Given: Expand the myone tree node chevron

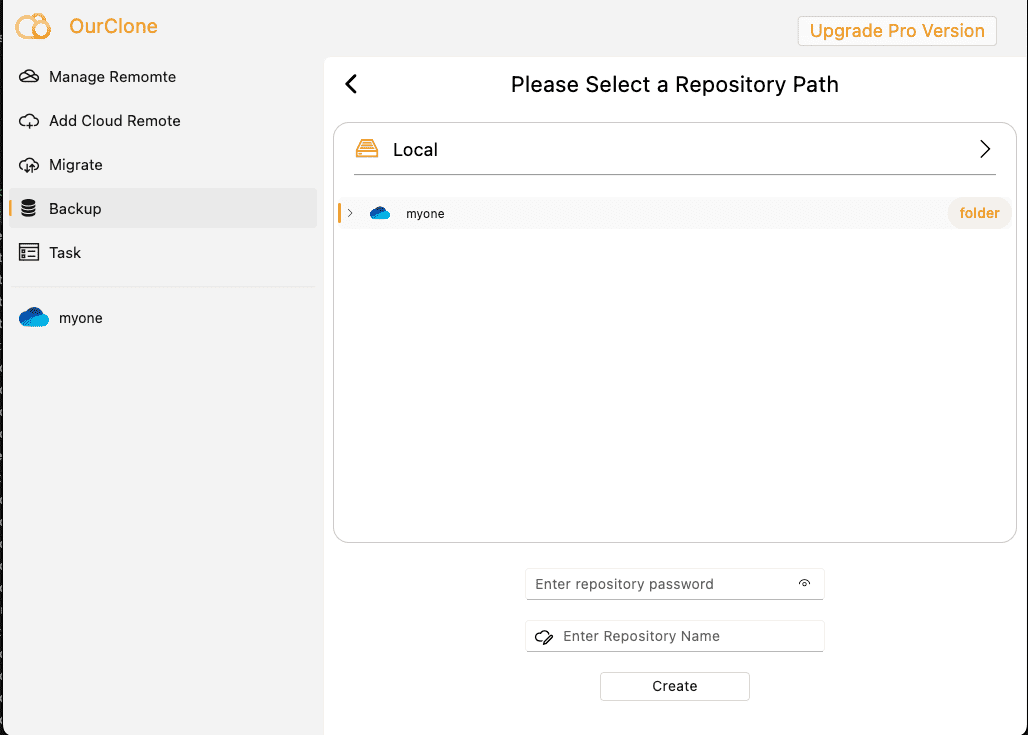Looking at the screenshot, I should coord(350,213).
